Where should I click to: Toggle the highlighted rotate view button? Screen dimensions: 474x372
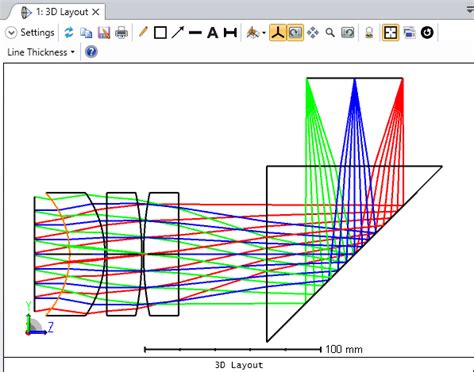tap(295, 33)
